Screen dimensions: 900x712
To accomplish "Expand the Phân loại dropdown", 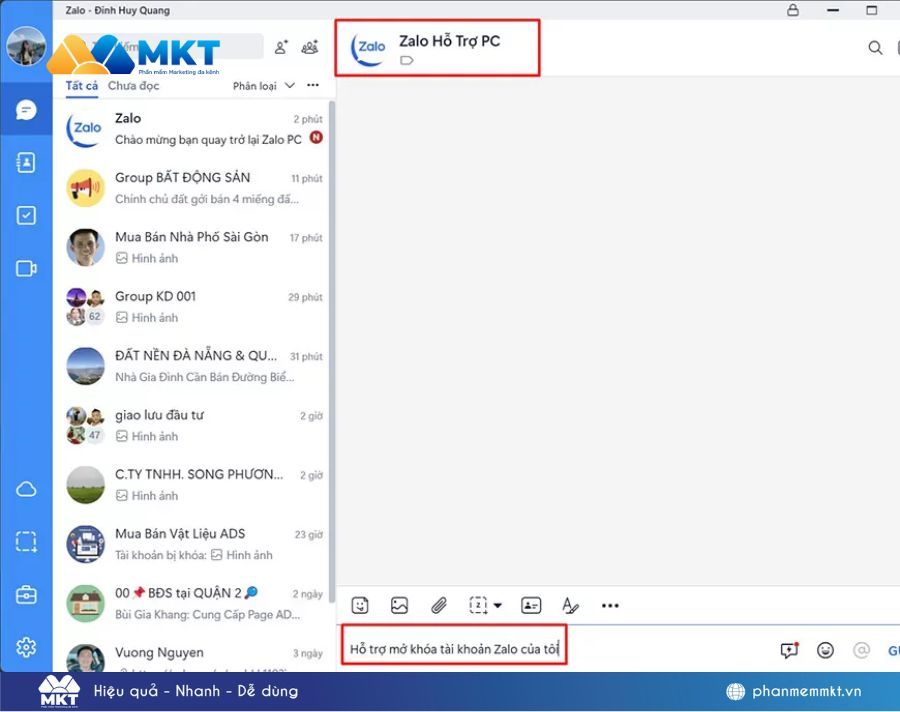I will pyautogui.click(x=263, y=86).
